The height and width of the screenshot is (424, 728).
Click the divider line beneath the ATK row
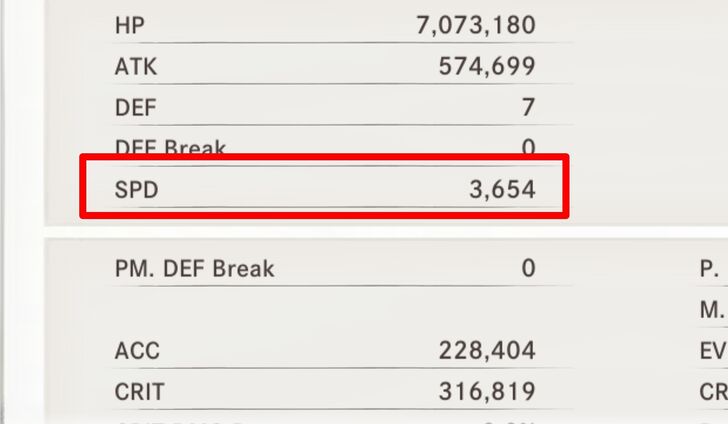(x=340, y=85)
